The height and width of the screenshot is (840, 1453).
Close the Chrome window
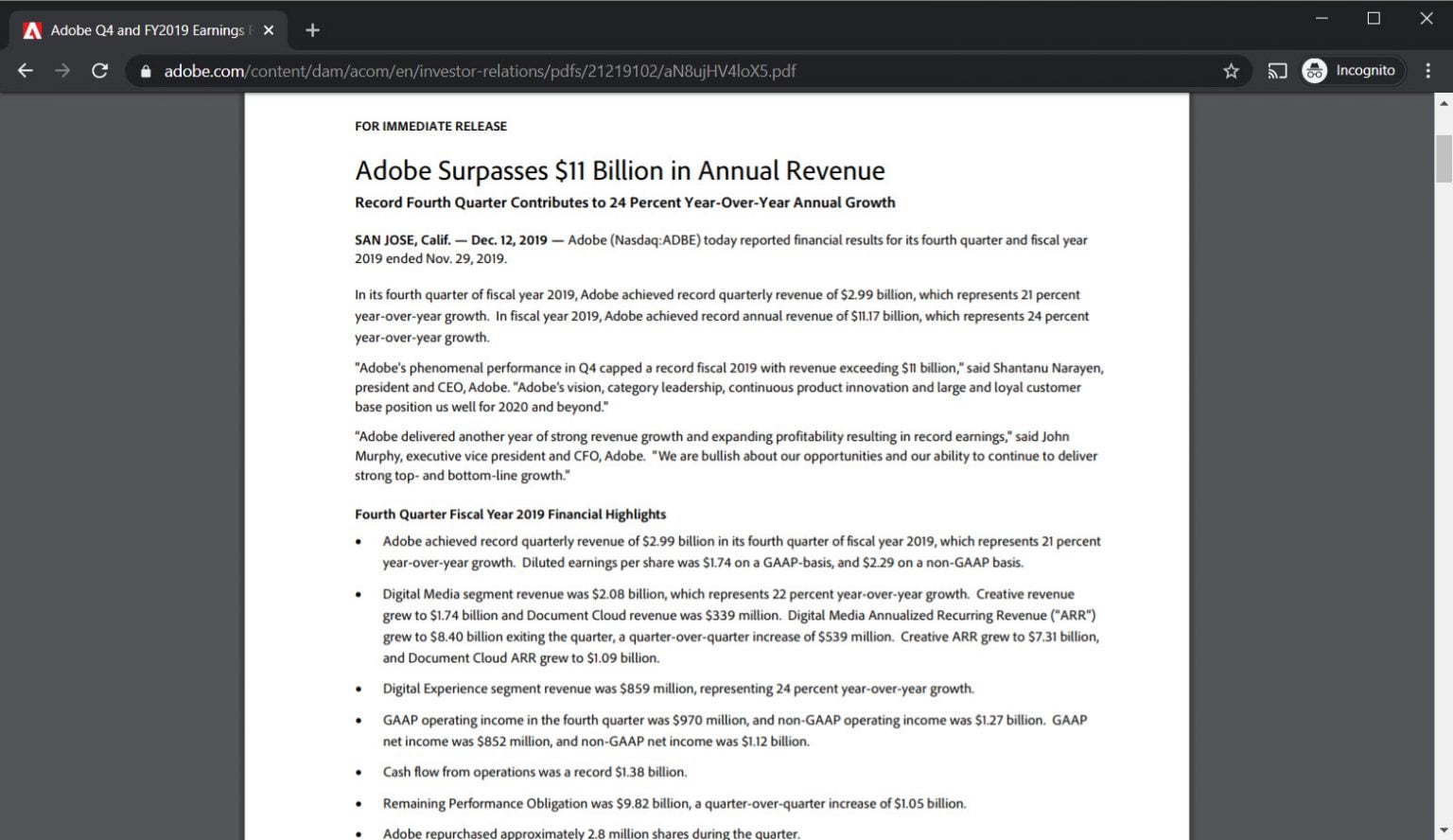tap(1427, 18)
